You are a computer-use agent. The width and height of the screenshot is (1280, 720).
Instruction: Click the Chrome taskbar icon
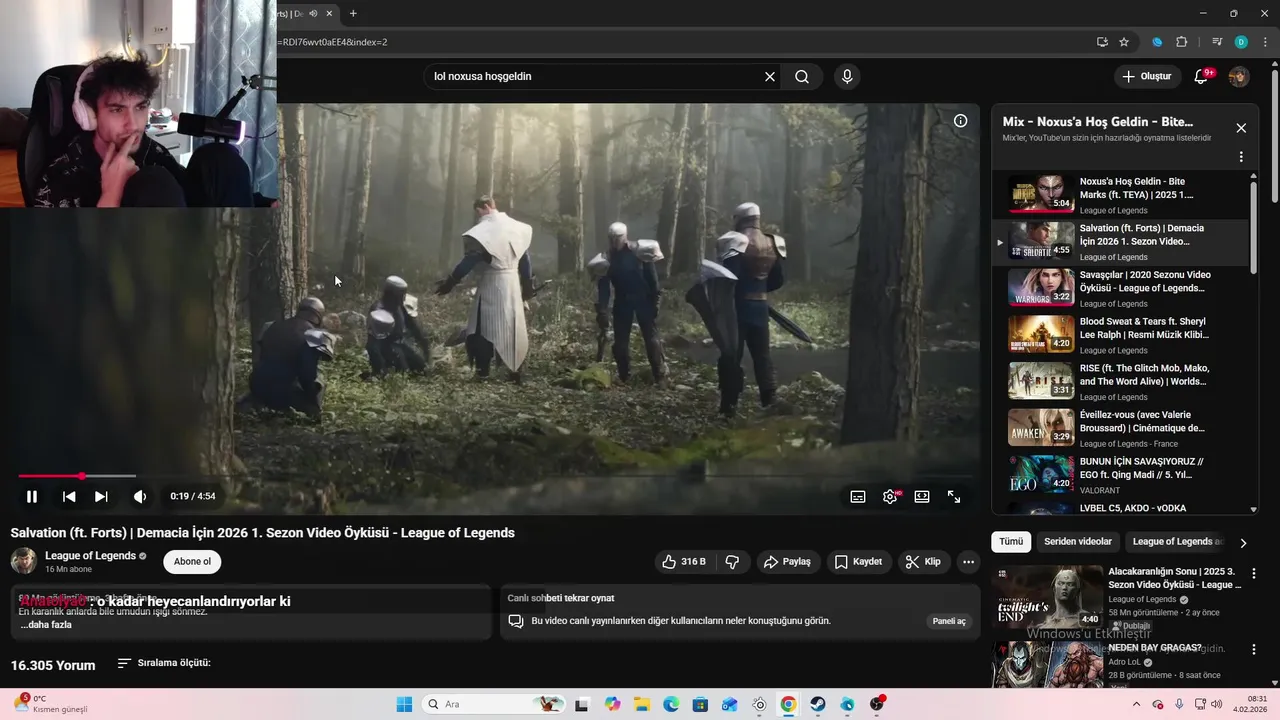point(788,704)
